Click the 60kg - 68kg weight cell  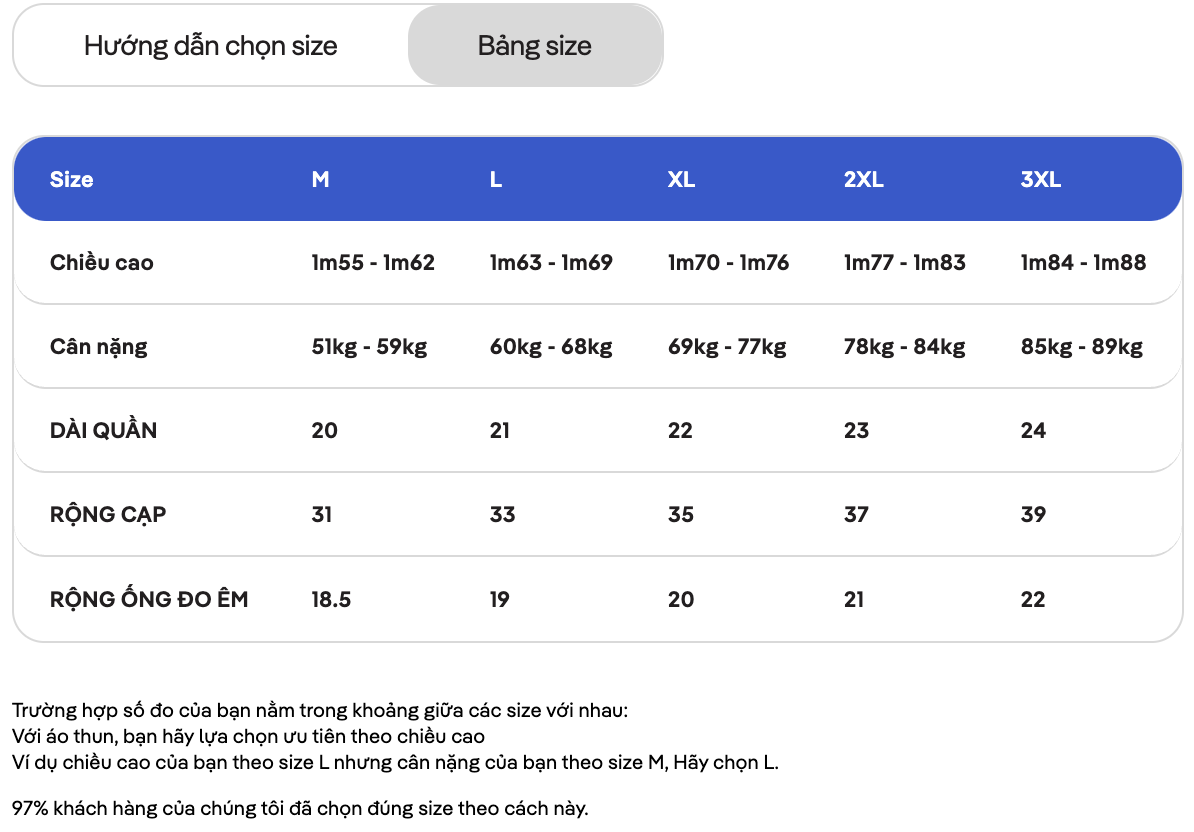[551, 347]
